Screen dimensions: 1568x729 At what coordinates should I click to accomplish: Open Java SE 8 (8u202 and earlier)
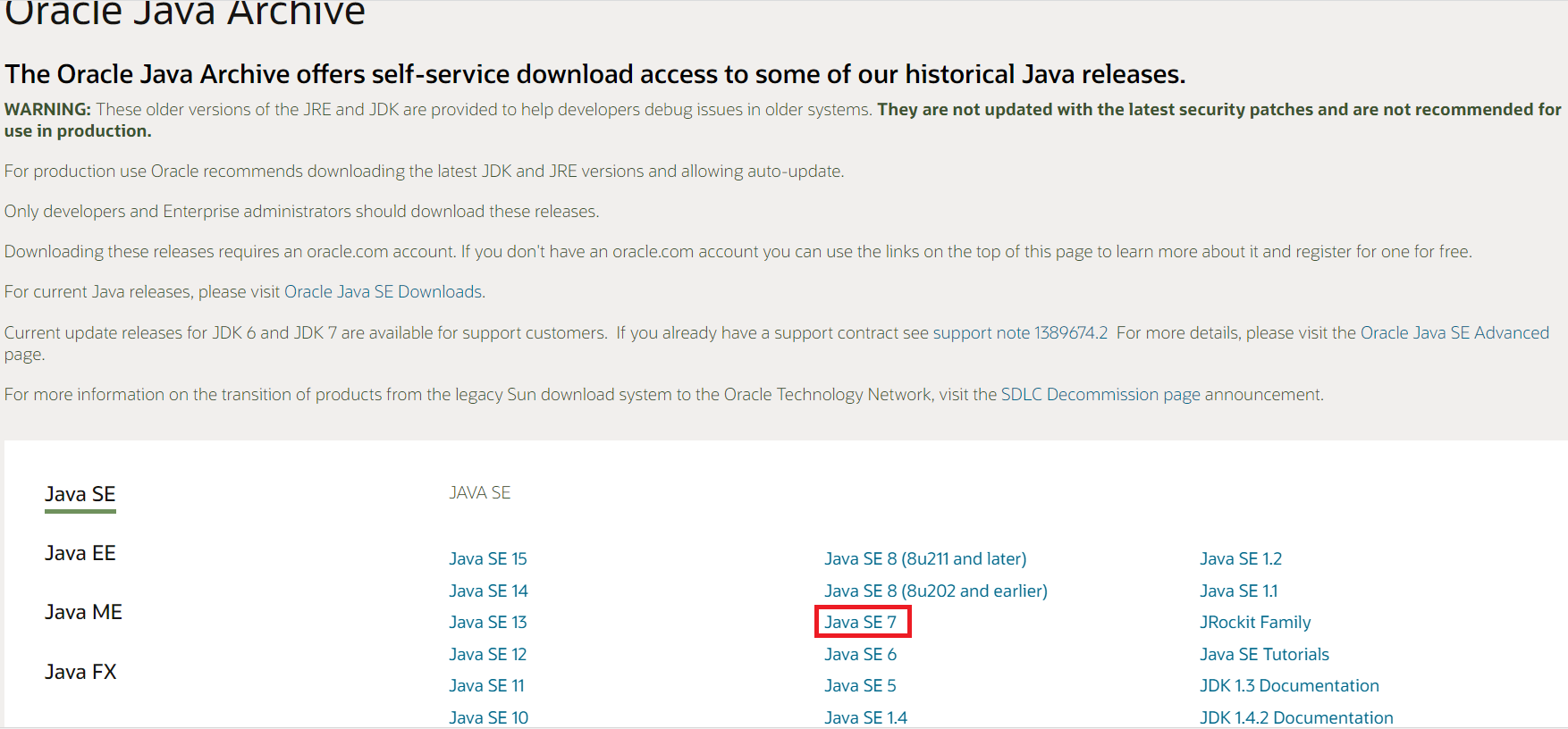coord(936,591)
